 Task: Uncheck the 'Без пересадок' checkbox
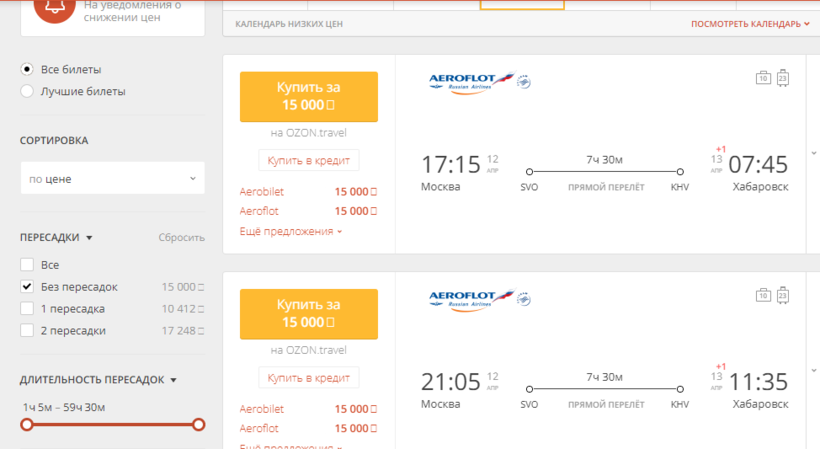pos(27,287)
